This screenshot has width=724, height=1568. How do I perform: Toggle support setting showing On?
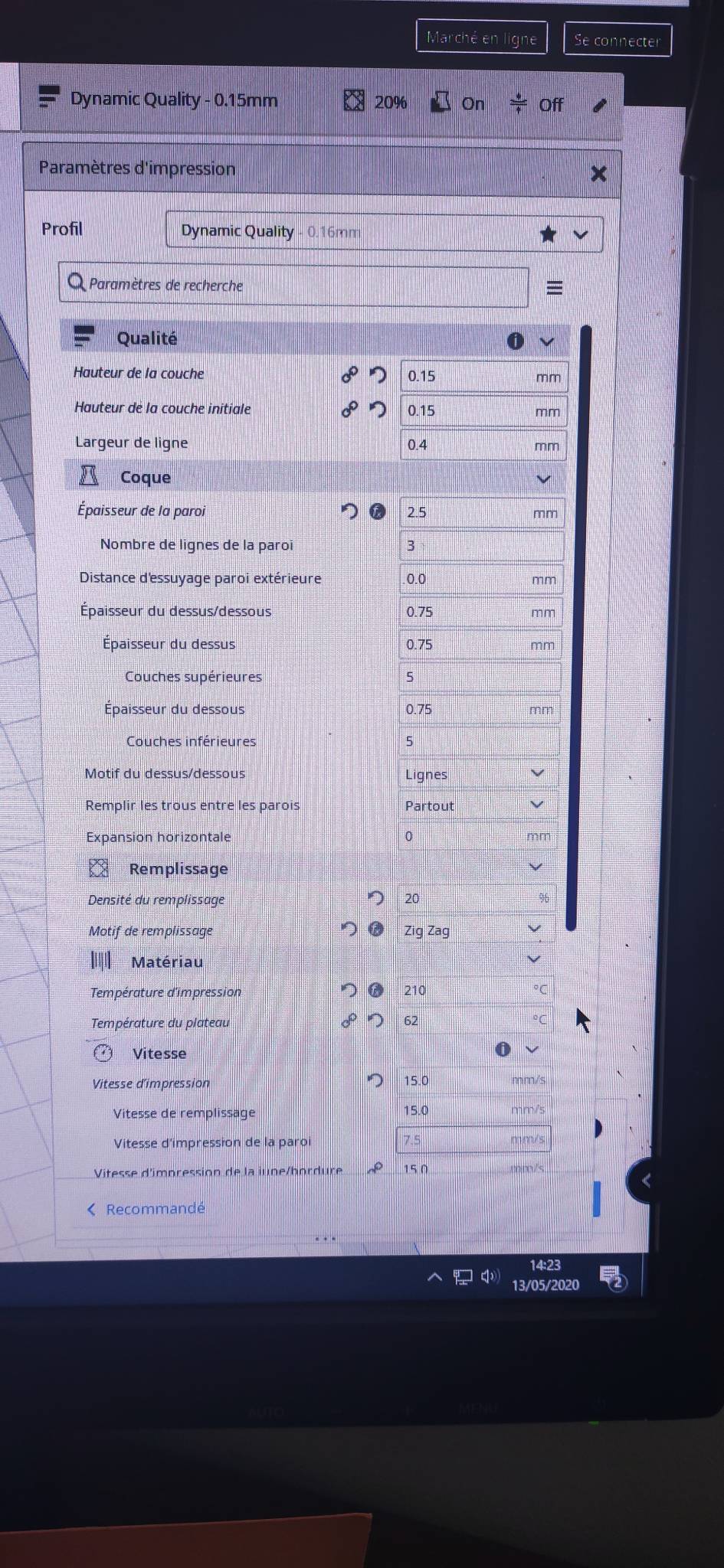pyautogui.click(x=458, y=103)
